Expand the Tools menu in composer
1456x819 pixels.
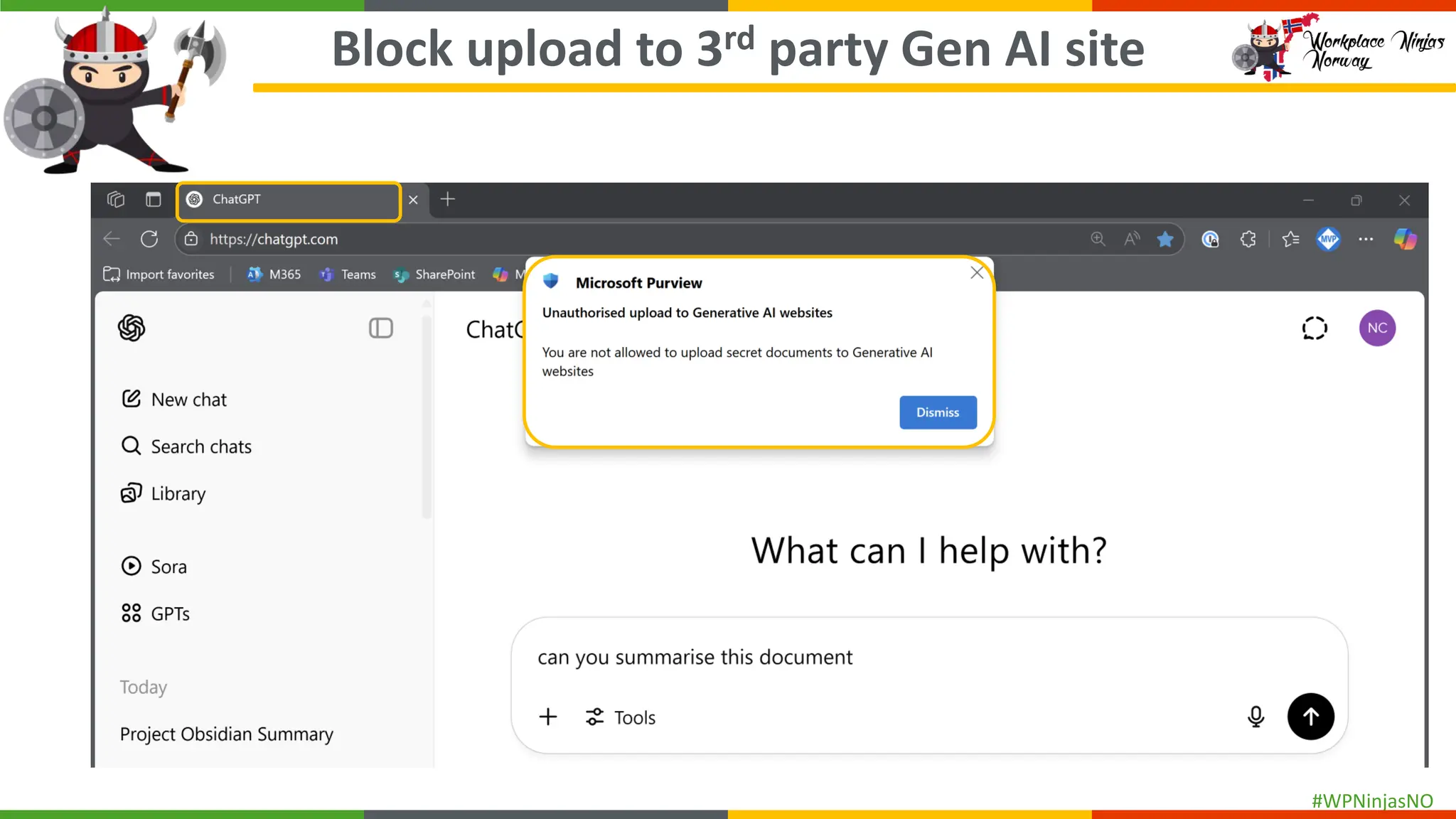tap(621, 717)
